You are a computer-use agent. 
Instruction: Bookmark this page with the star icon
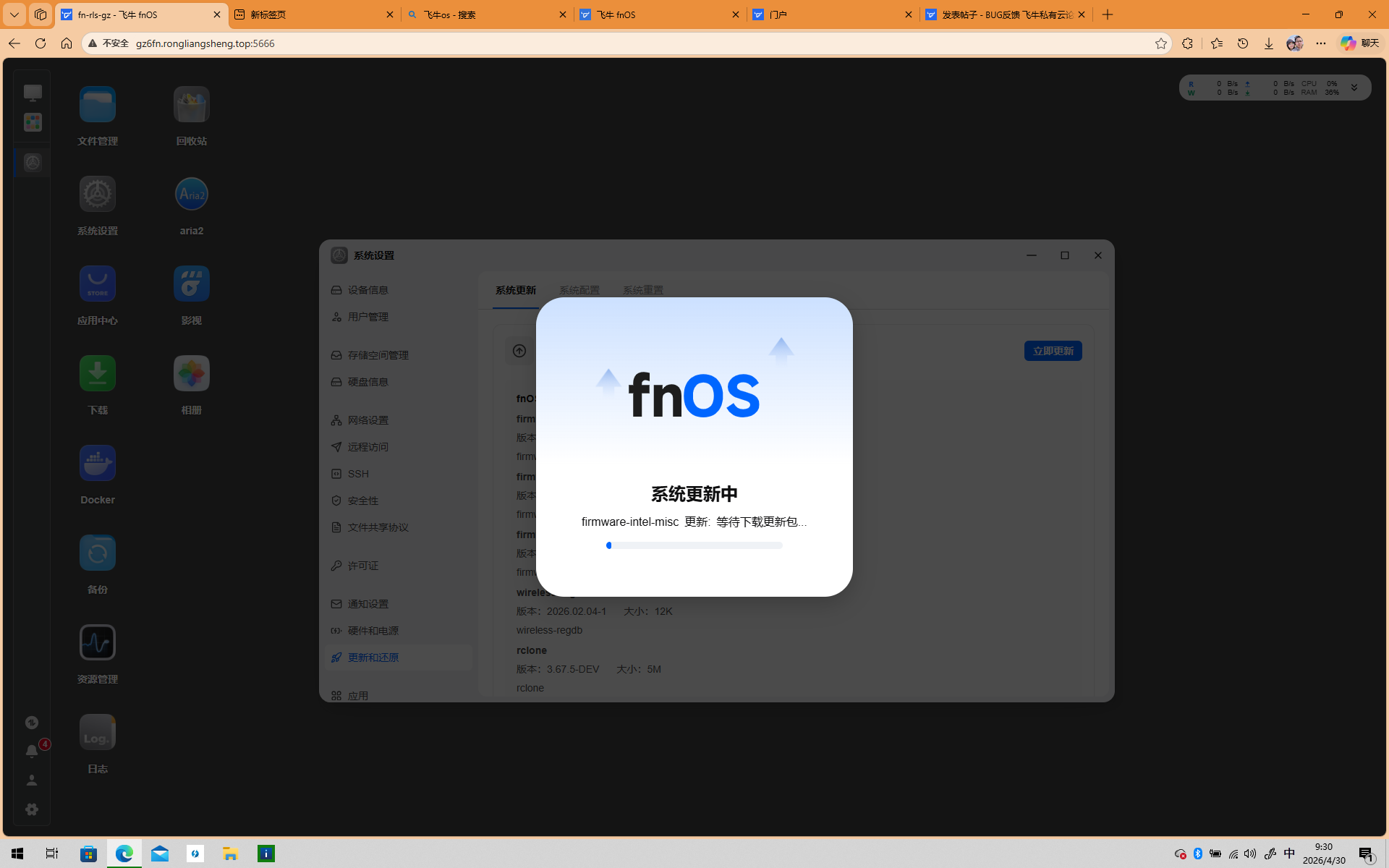coord(1161,43)
